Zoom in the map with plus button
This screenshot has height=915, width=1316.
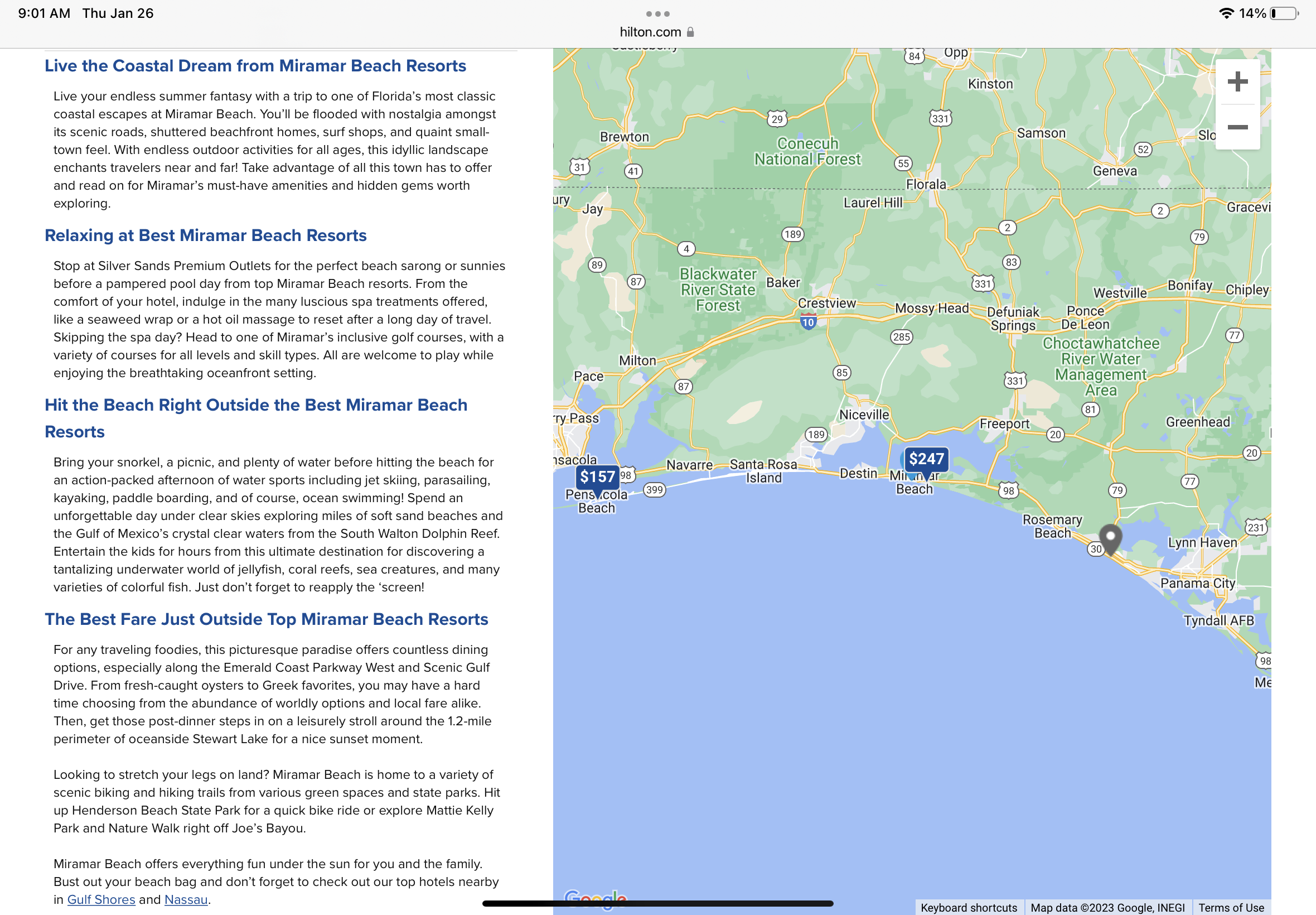[1237, 81]
